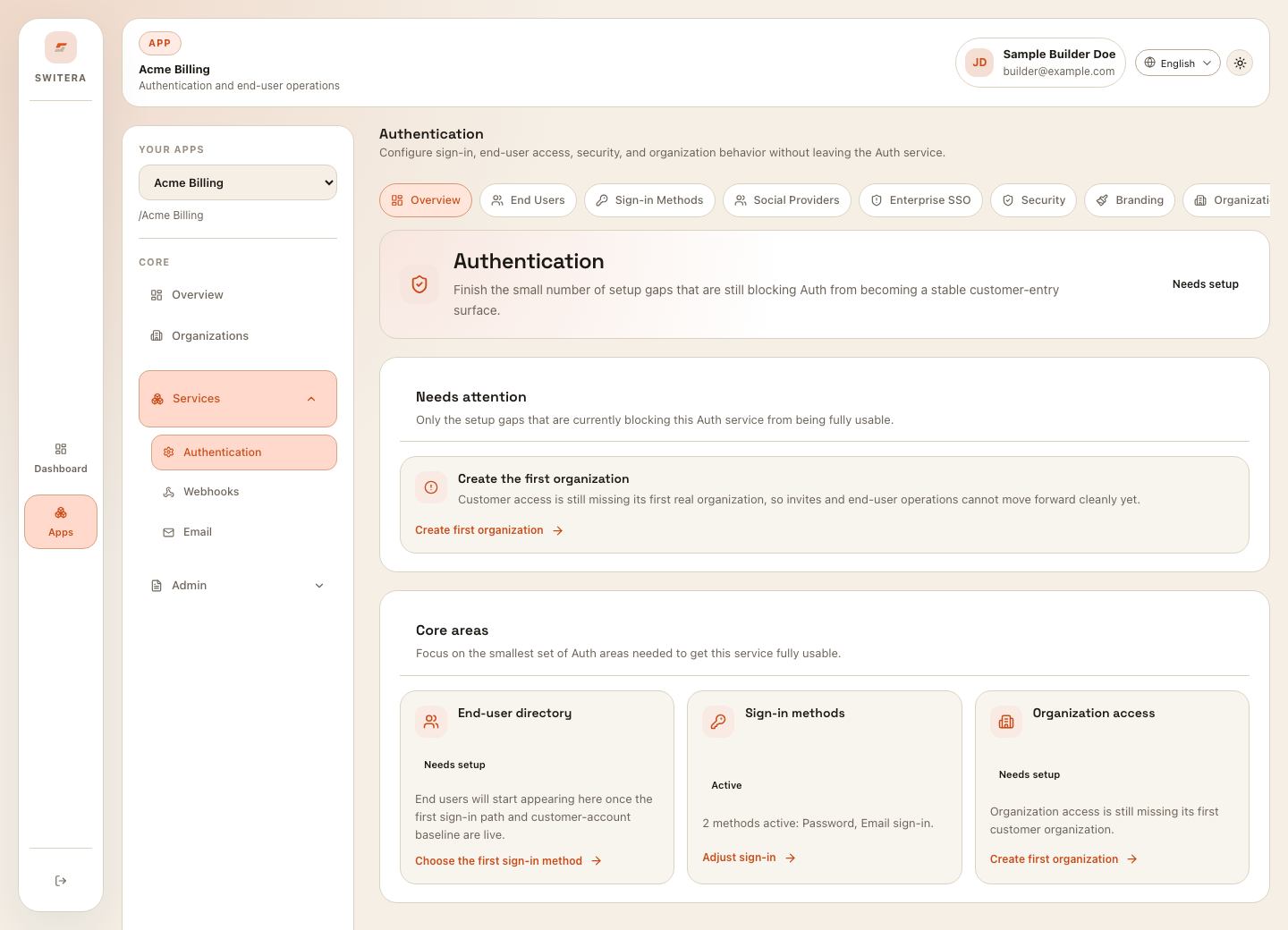This screenshot has width=1288, height=930.
Task: Switch to the End Users tab
Action: point(528,200)
